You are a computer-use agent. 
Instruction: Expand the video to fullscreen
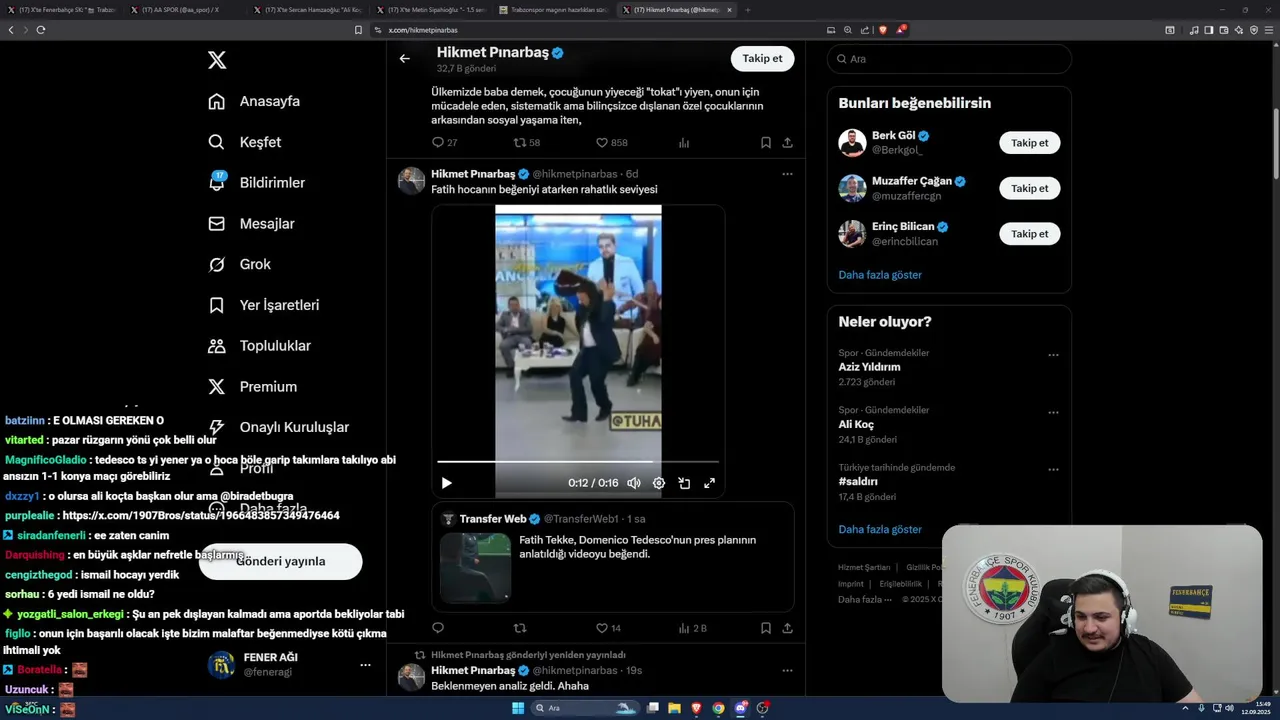pyautogui.click(x=709, y=483)
